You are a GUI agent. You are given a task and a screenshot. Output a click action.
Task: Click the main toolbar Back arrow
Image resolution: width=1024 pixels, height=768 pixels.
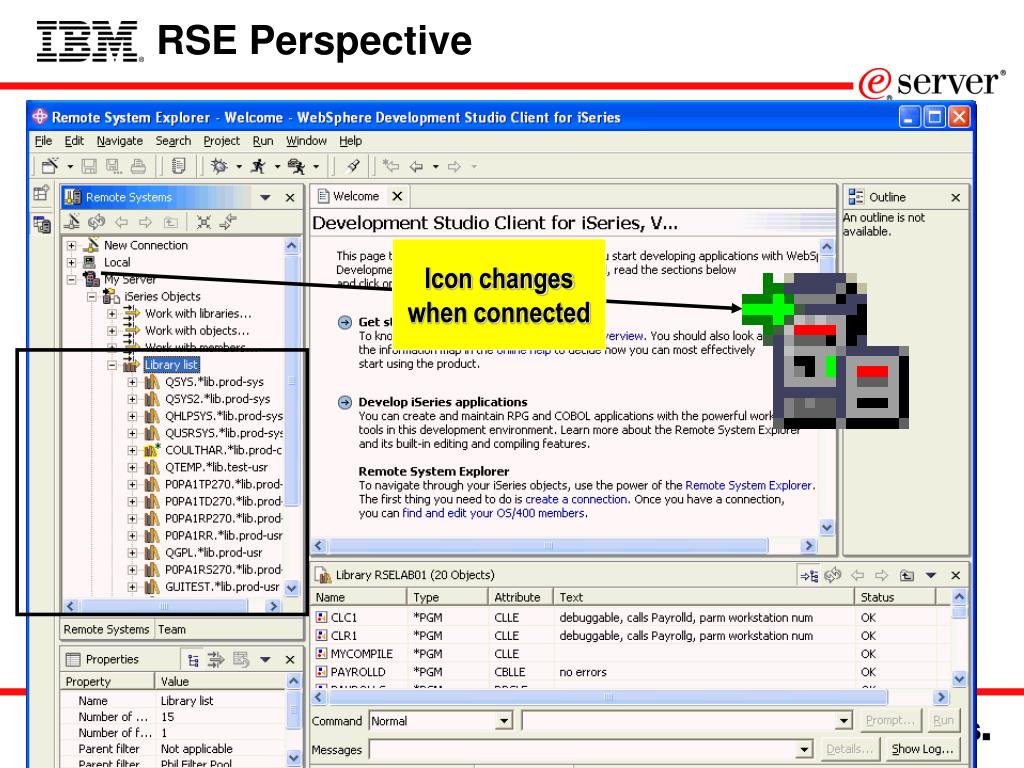[416, 167]
